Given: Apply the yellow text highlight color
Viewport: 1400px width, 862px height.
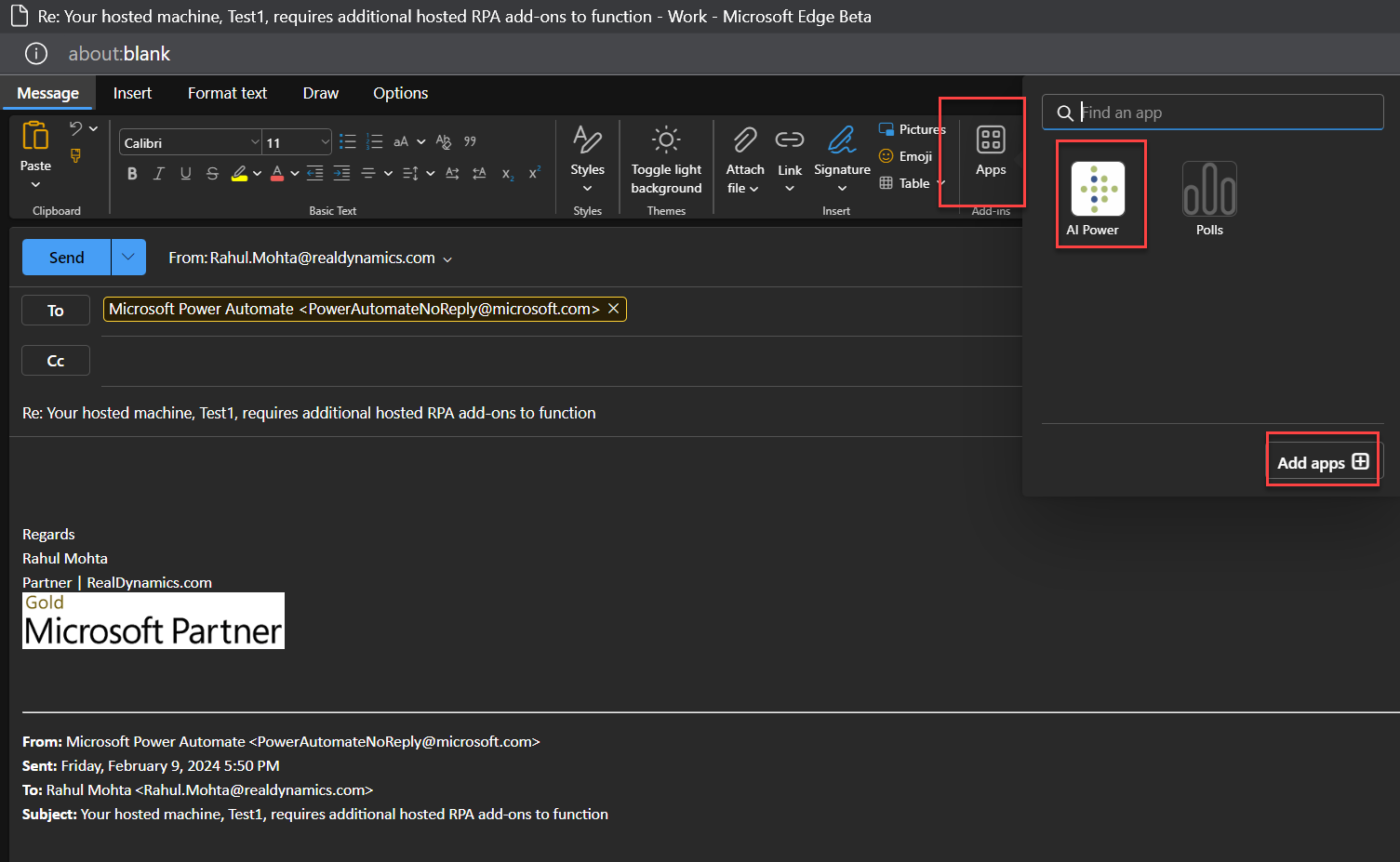Looking at the screenshot, I should 239,173.
